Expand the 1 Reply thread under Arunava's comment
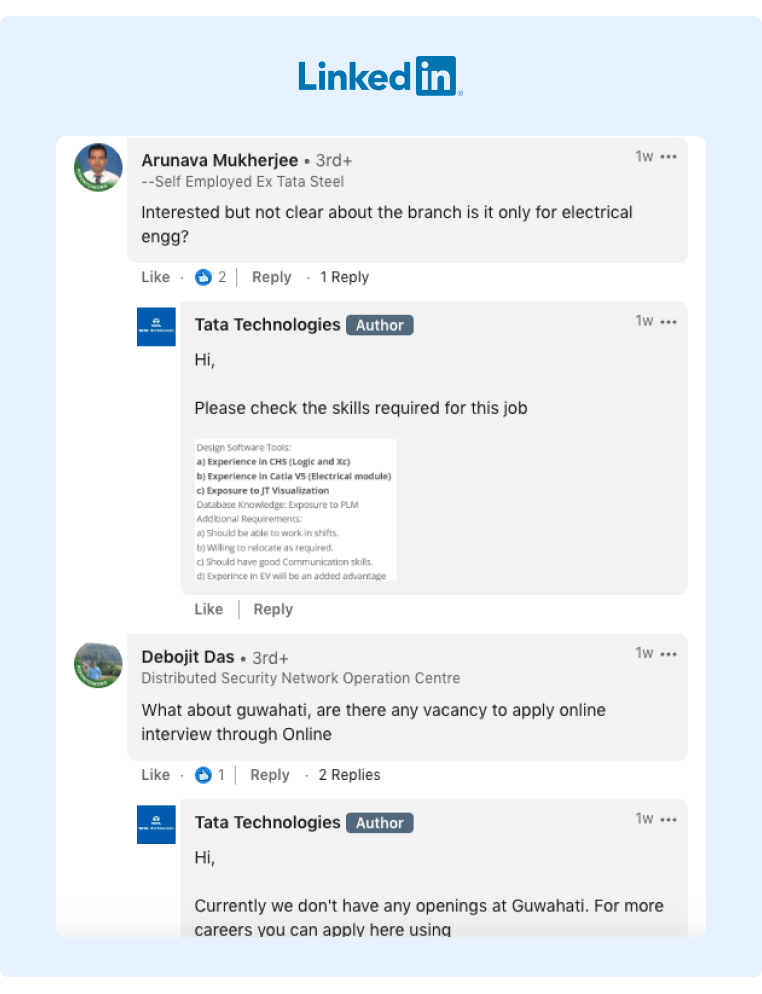Viewport: 762px width, 994px height. 344,277
